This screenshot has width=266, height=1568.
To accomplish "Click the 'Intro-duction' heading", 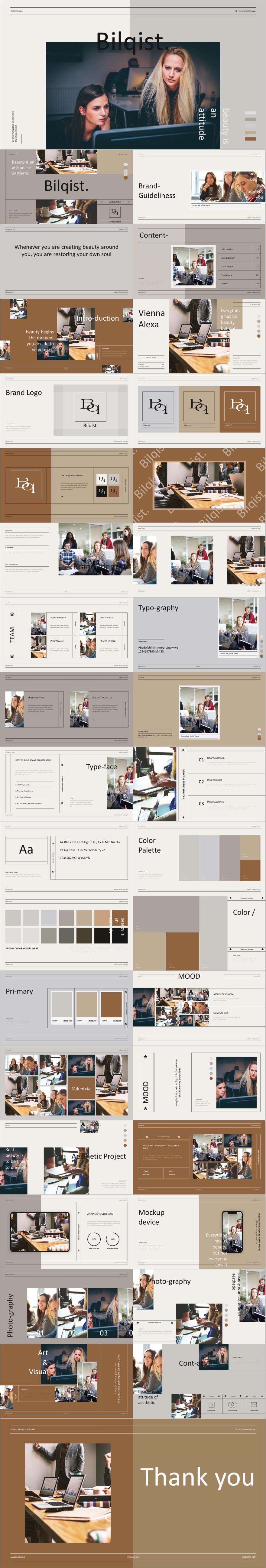I will (x=97, y=318).
